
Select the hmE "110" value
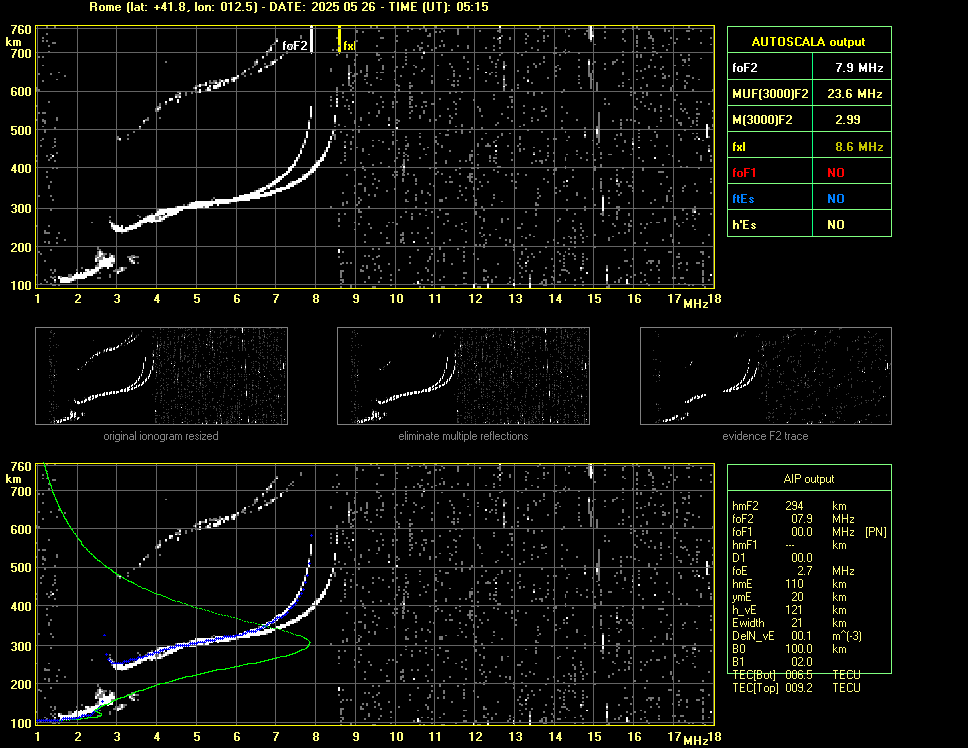point(794,584)
